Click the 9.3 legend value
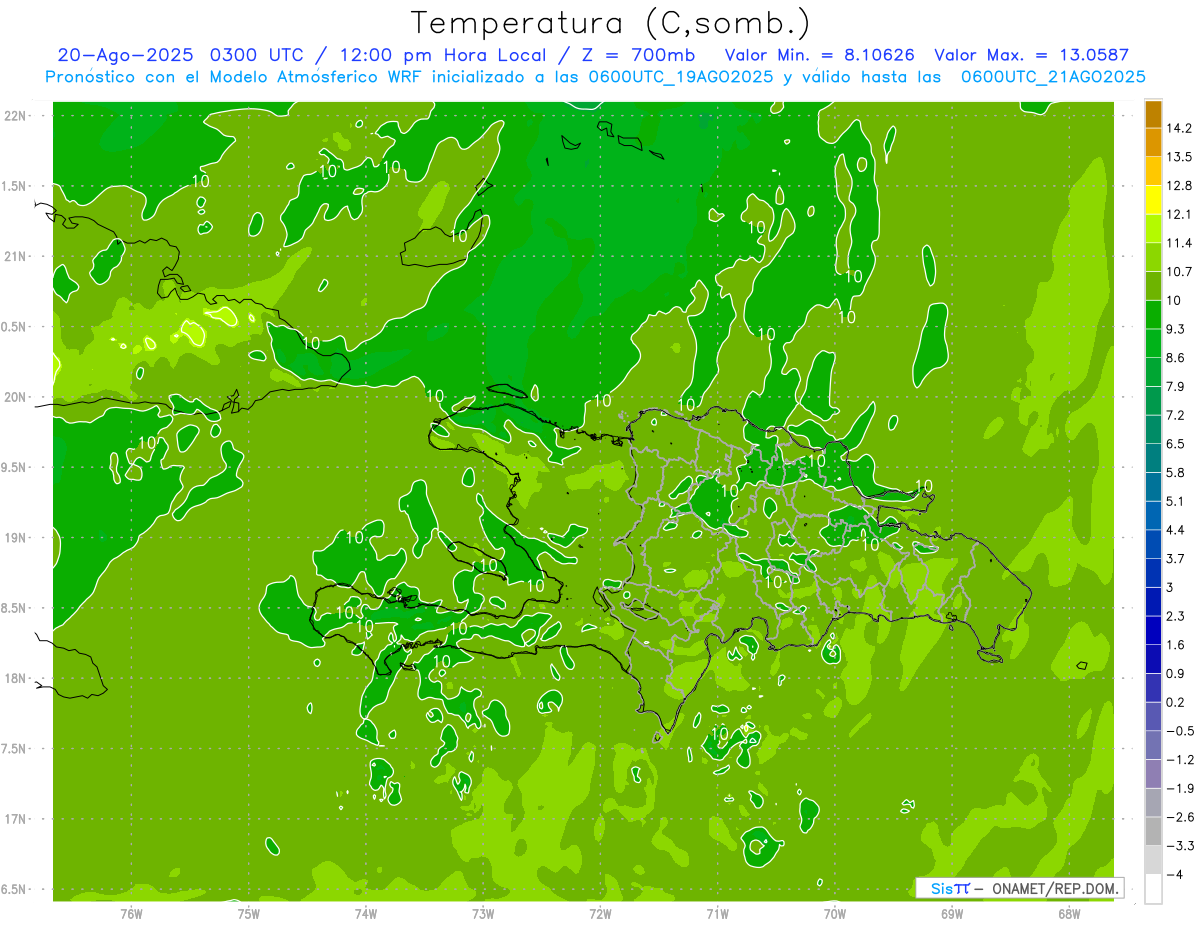Image resolution: width=1200 pixels, height=927 pixels. [x=1176, y=329]
